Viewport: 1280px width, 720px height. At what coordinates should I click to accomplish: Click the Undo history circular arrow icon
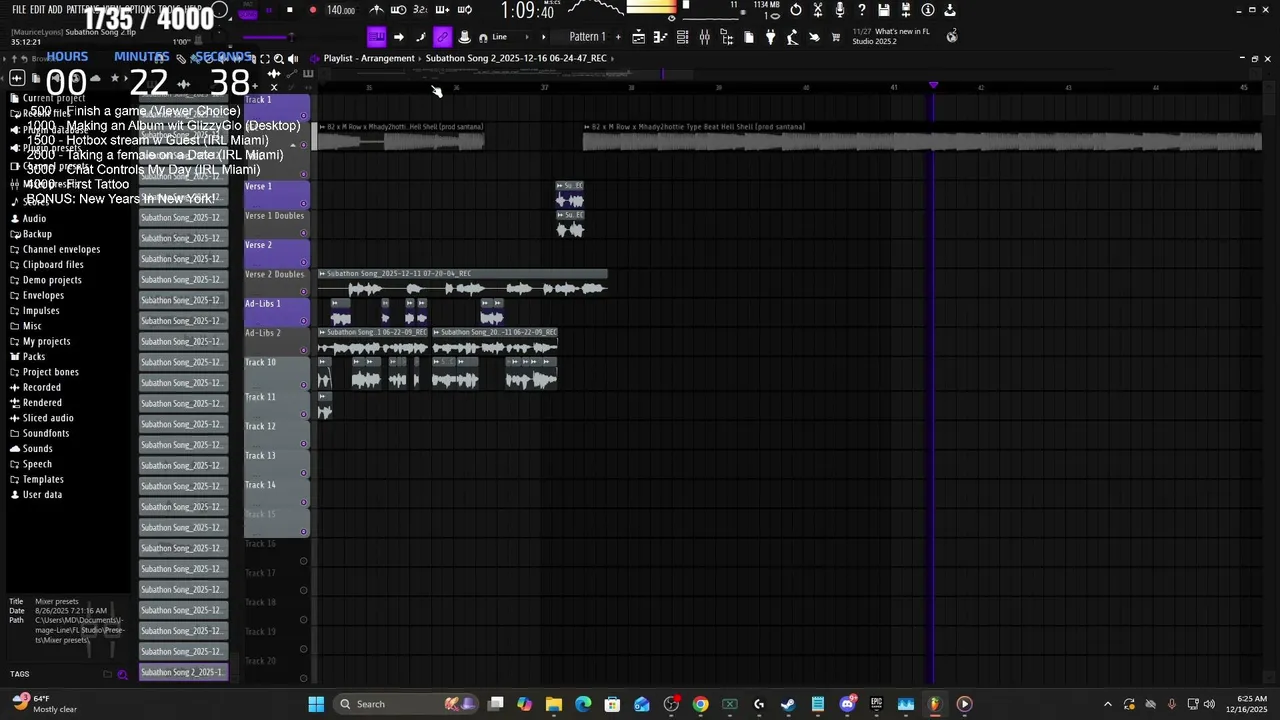click(x=795, y=10)
